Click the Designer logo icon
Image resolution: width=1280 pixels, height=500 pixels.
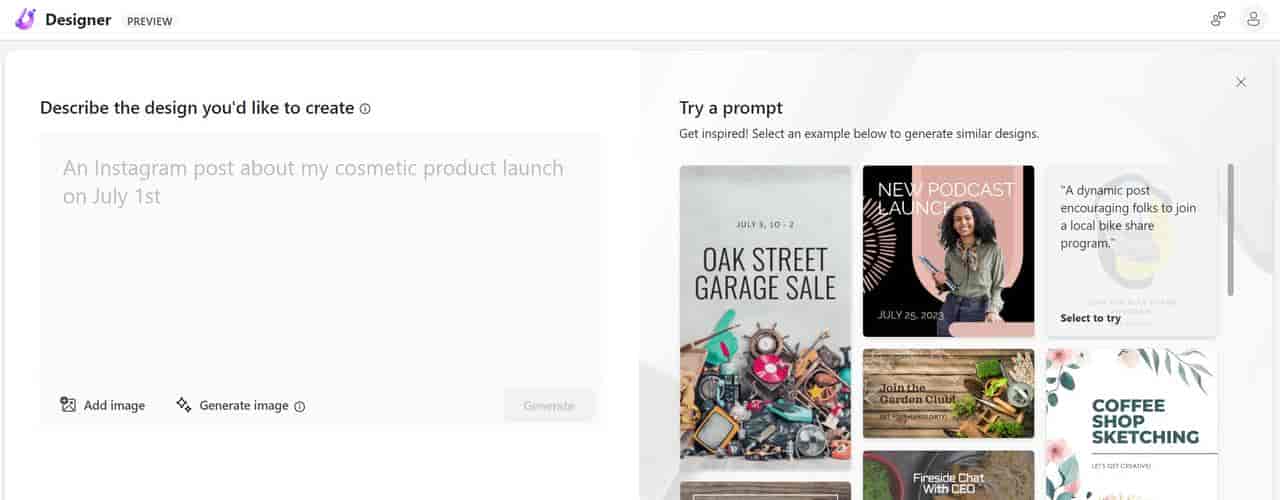(x=25, y=19)
